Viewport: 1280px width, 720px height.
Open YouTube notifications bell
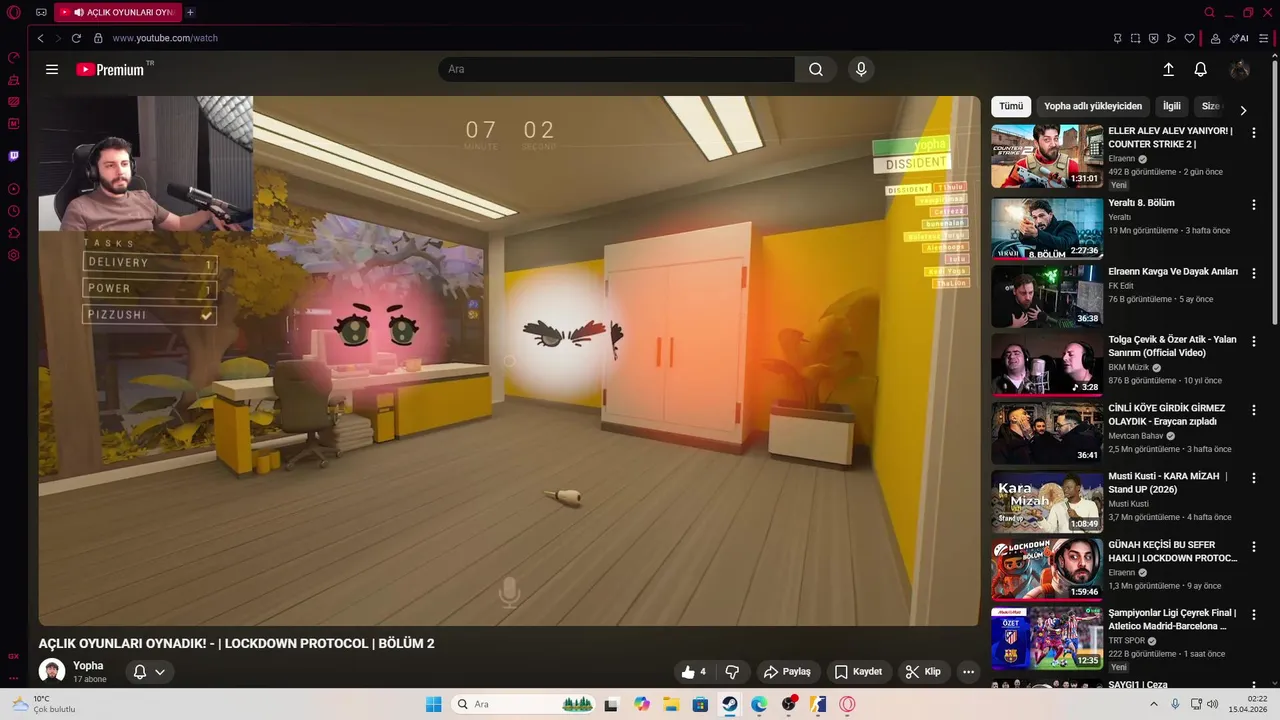pyautogui.click(x=1200, y=69)
